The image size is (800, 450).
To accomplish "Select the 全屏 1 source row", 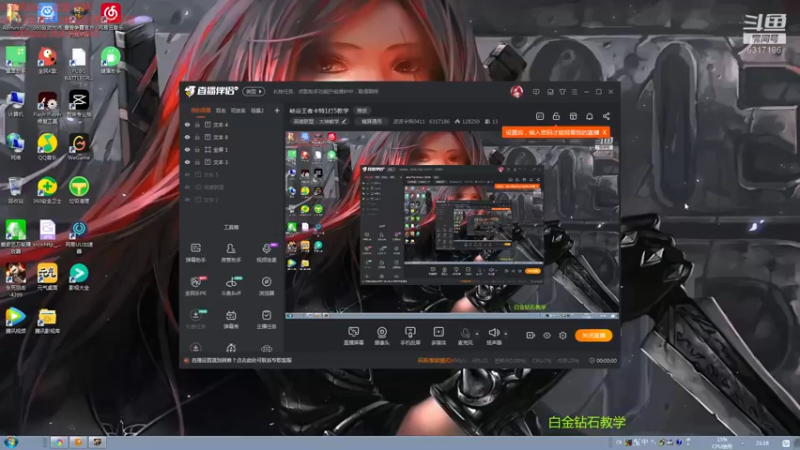I will click(232, 149).
